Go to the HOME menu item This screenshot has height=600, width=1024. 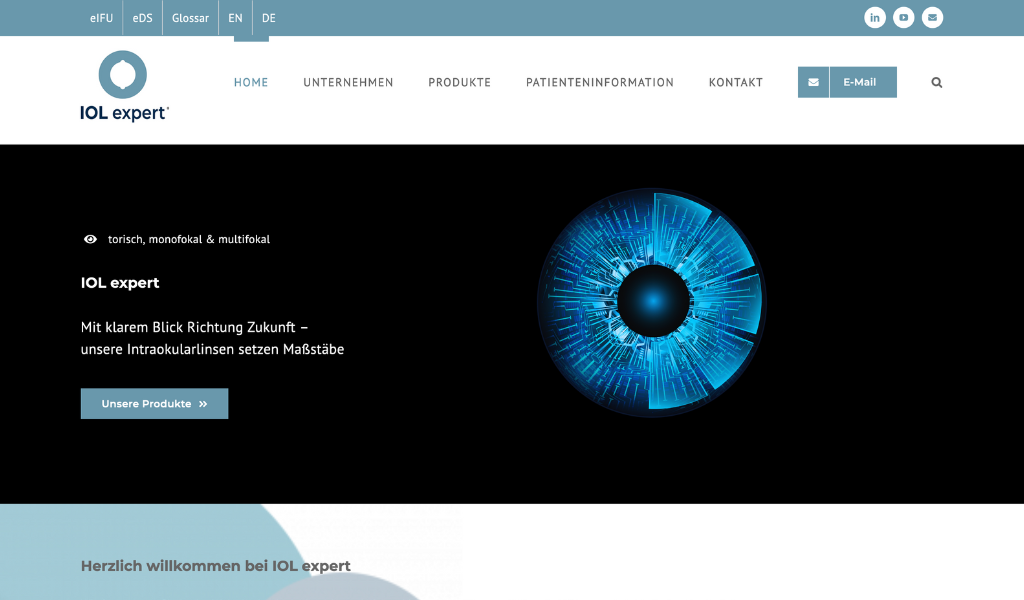point(251,82)
